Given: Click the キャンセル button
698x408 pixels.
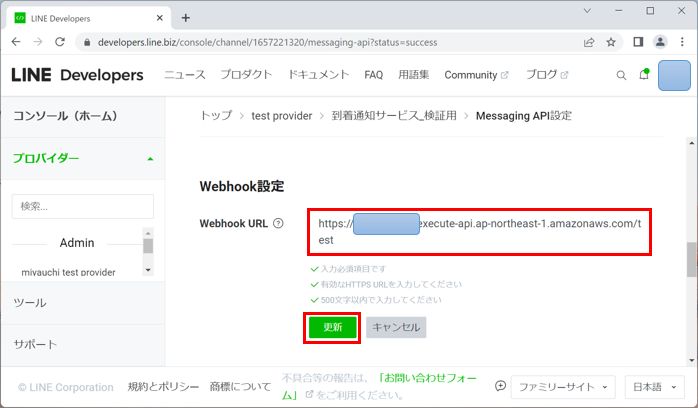Looking at the screenshot, I should point(396,327).
